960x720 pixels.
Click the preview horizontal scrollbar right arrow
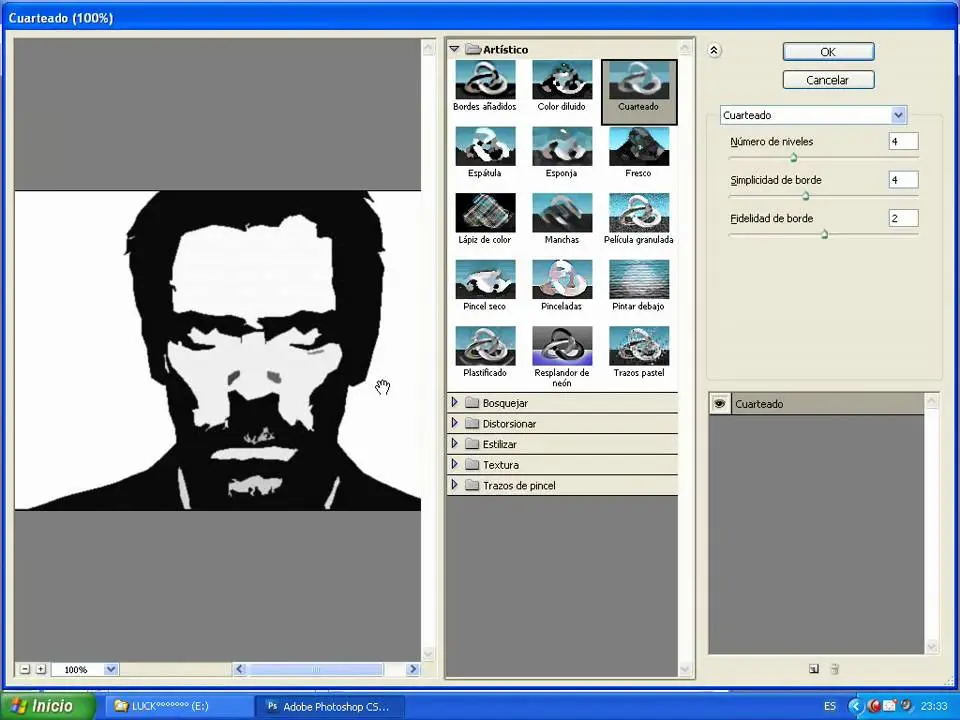413,669
